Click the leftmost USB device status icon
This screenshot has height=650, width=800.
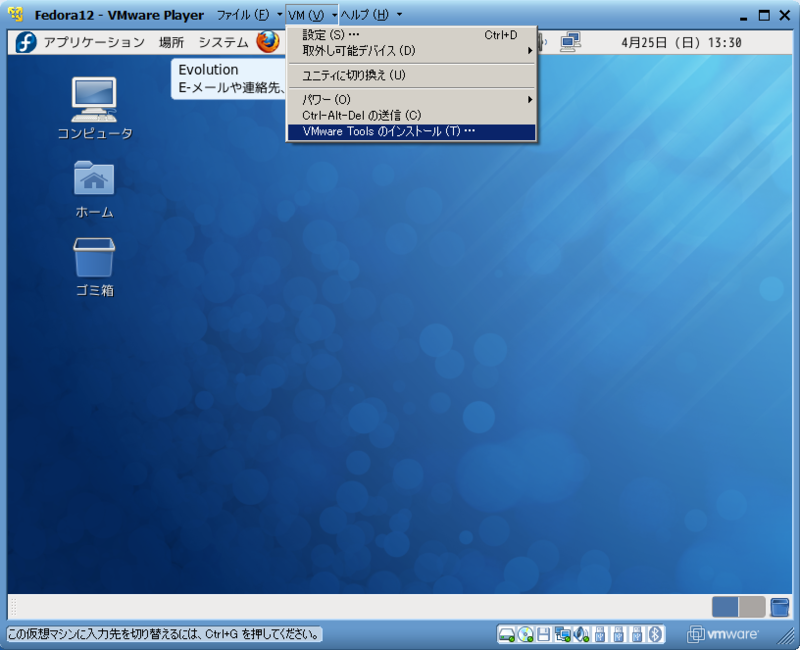tap(600, 634)
